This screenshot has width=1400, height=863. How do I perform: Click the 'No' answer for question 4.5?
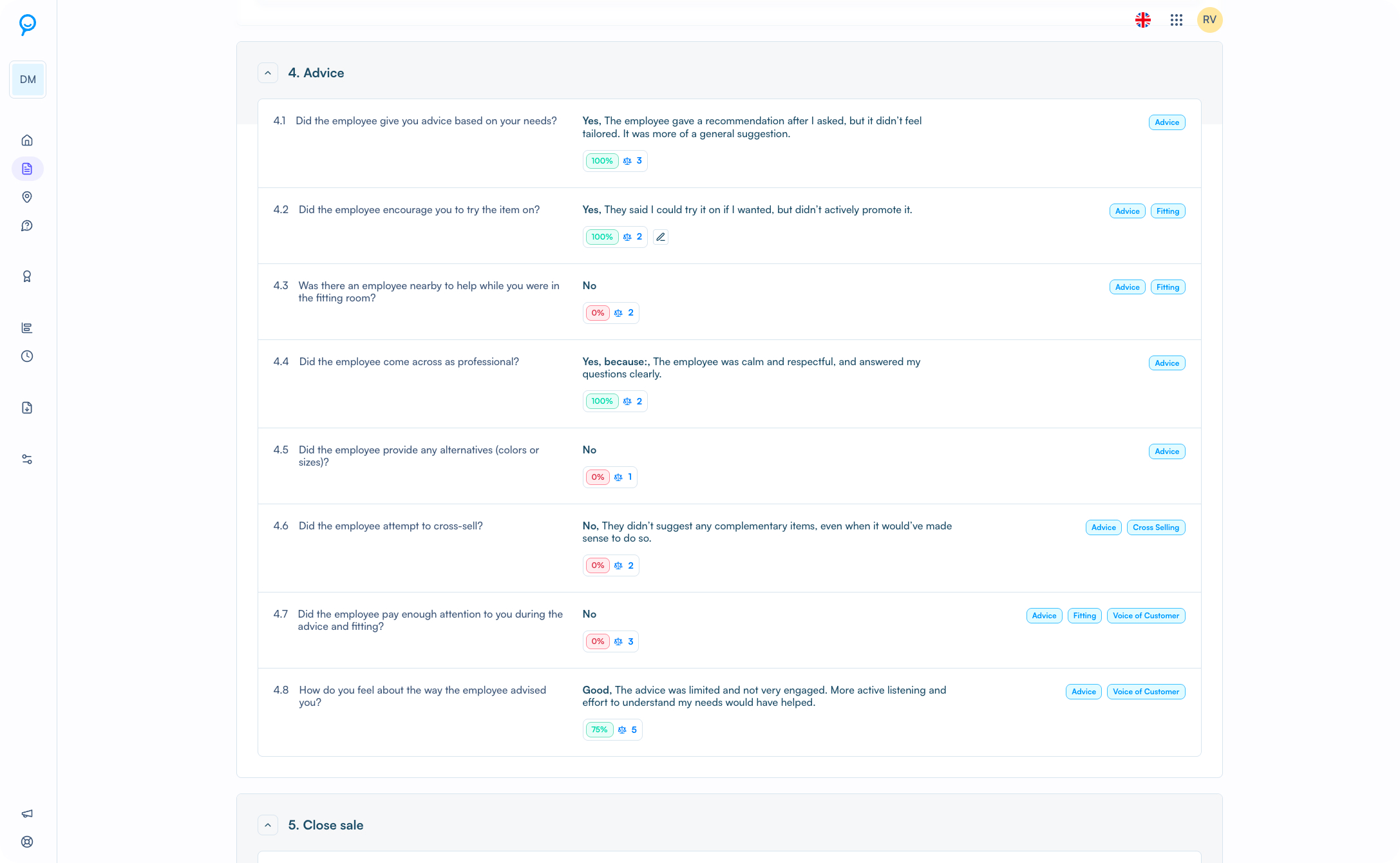pyautogui.click(x=589, y=450)
